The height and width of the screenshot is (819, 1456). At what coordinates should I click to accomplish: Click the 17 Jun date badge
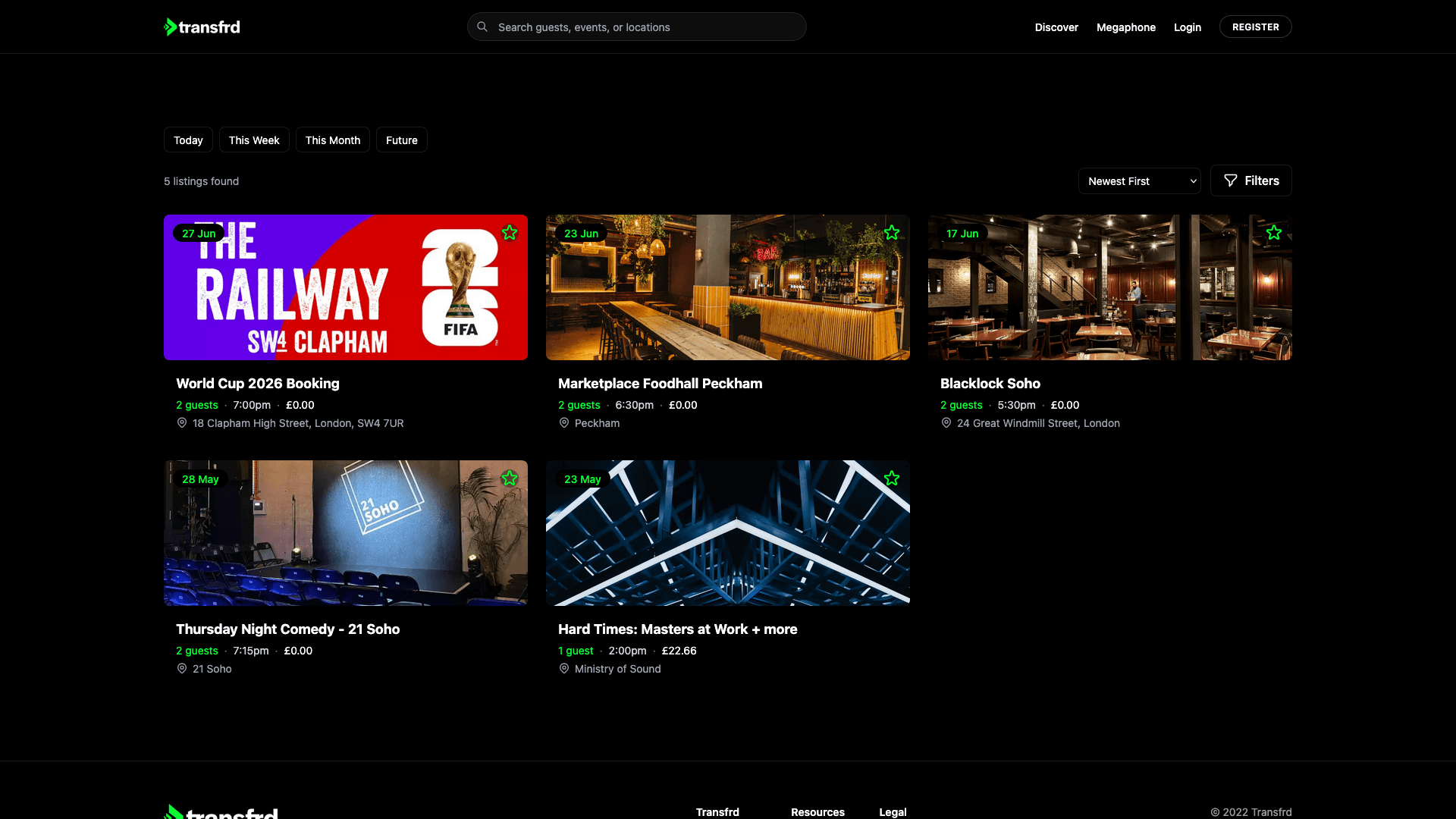pos(962,234)
